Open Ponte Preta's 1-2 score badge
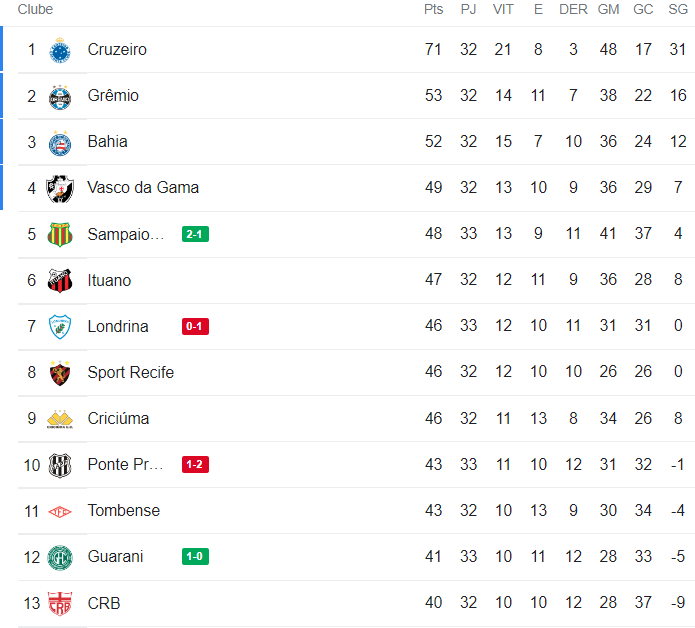The height and width of the screenshot is (628, 695). click(x=195, y=464)
